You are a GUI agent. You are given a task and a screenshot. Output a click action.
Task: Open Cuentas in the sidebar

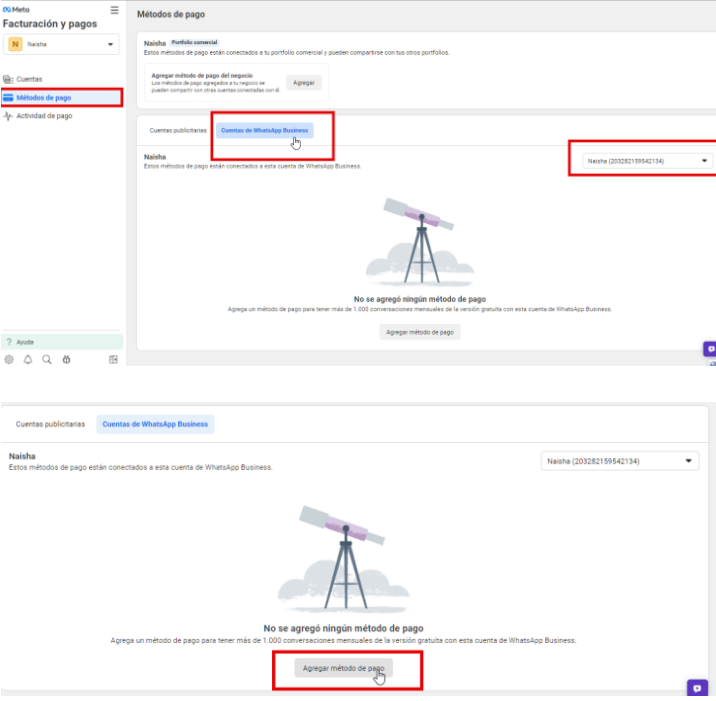pos(29,79)
